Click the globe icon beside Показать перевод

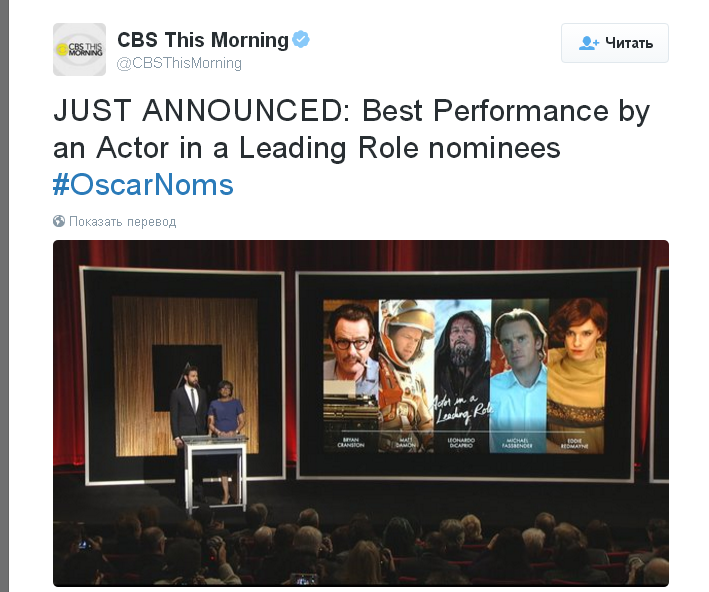tap(59, 221)
